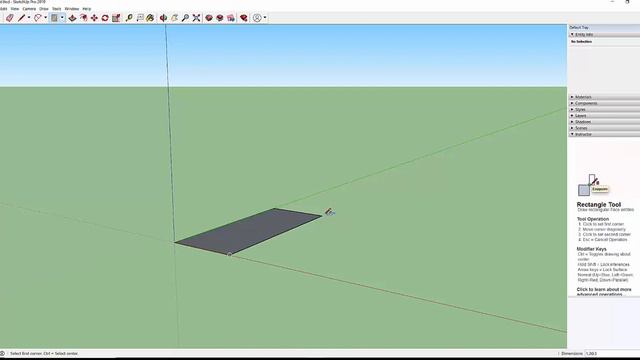This screenshot has width=640, height=360.
Task: Open the Edit menu
Action: [3, 9]
